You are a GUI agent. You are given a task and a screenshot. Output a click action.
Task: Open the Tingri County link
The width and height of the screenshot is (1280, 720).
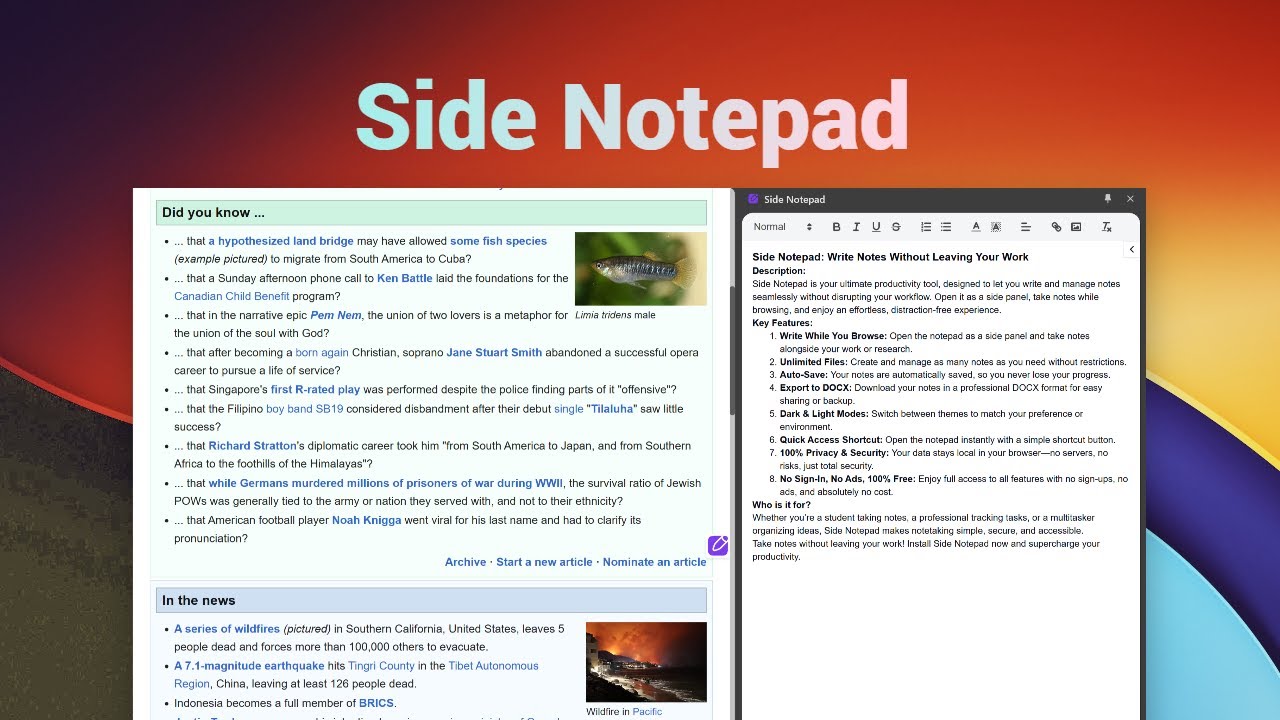381,666
